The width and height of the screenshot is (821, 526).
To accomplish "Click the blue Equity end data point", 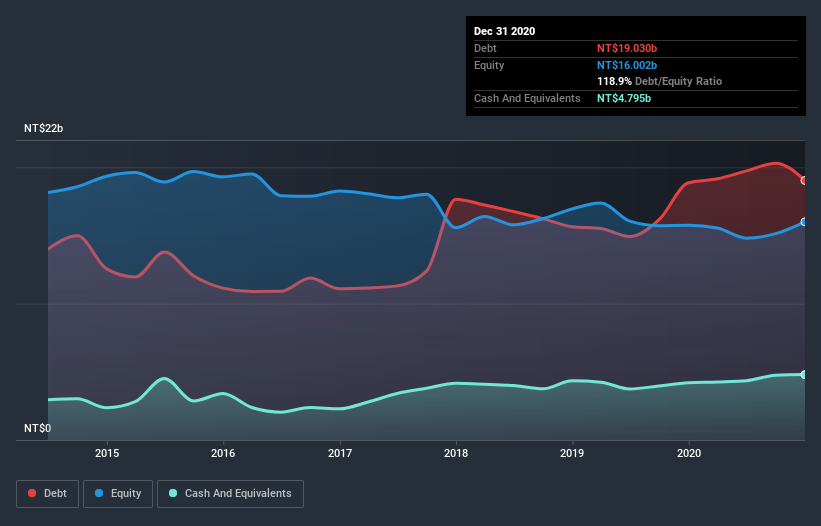I will (x=804, y=222).
